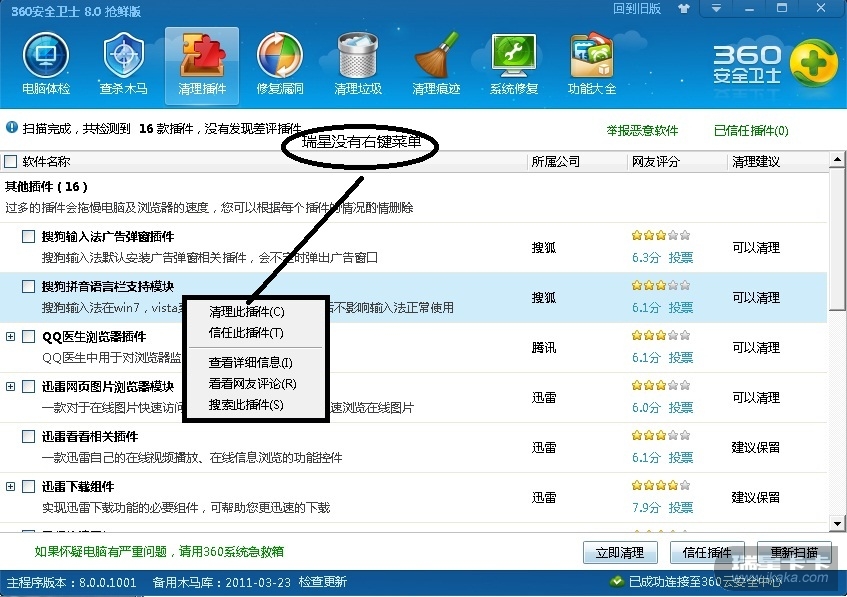This screenshot has width=847, height=597.
Task: Open 电脑体检 computer checkup icon
Action: coord(46,63)
